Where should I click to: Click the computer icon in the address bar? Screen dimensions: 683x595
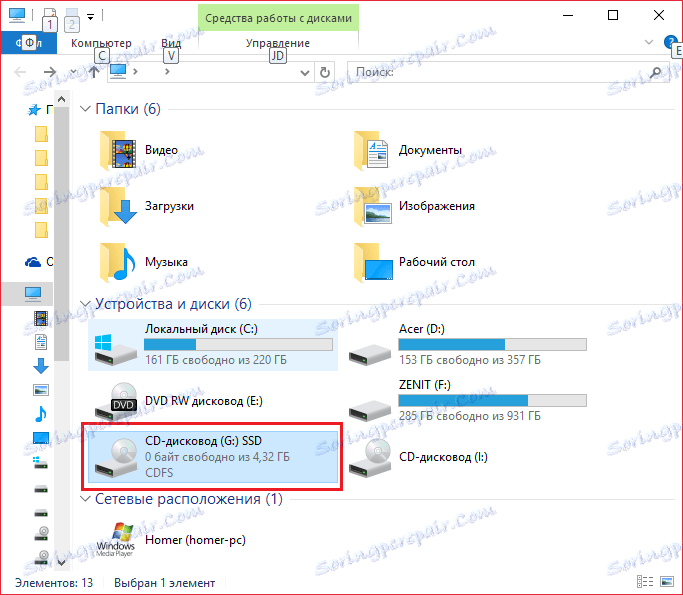118,71
